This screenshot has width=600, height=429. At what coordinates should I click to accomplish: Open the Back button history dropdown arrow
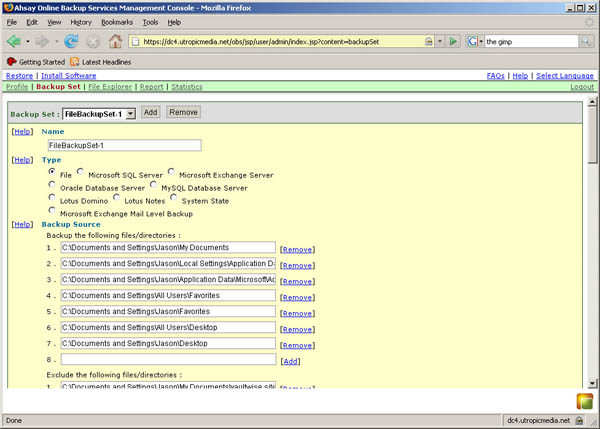click(28, 41)
